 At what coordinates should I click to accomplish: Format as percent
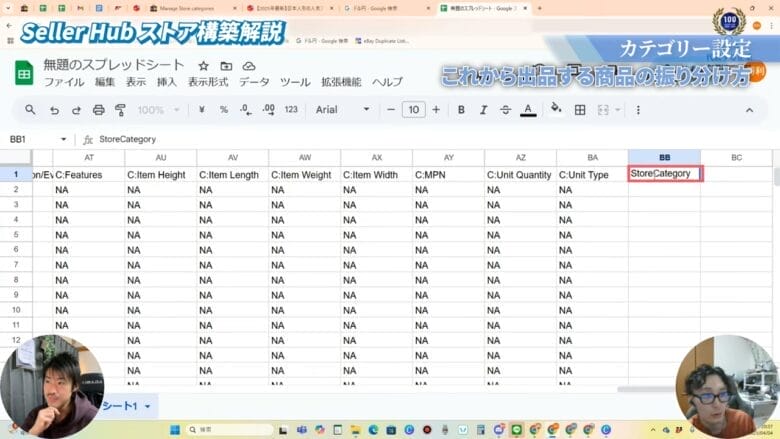pyautogui.click(x=224, y=110)
